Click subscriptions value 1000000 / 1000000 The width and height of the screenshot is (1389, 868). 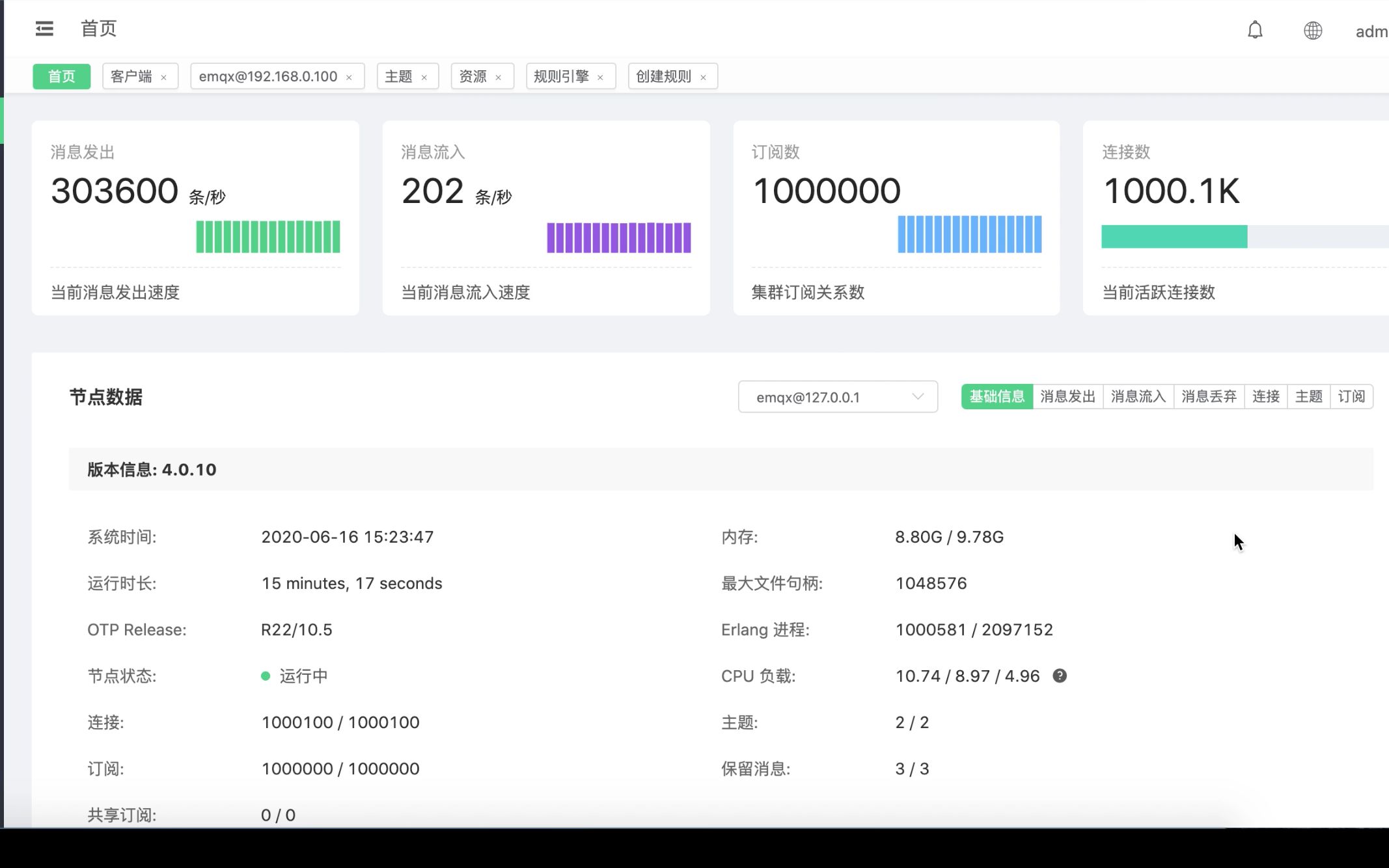[x=340, y=768]
